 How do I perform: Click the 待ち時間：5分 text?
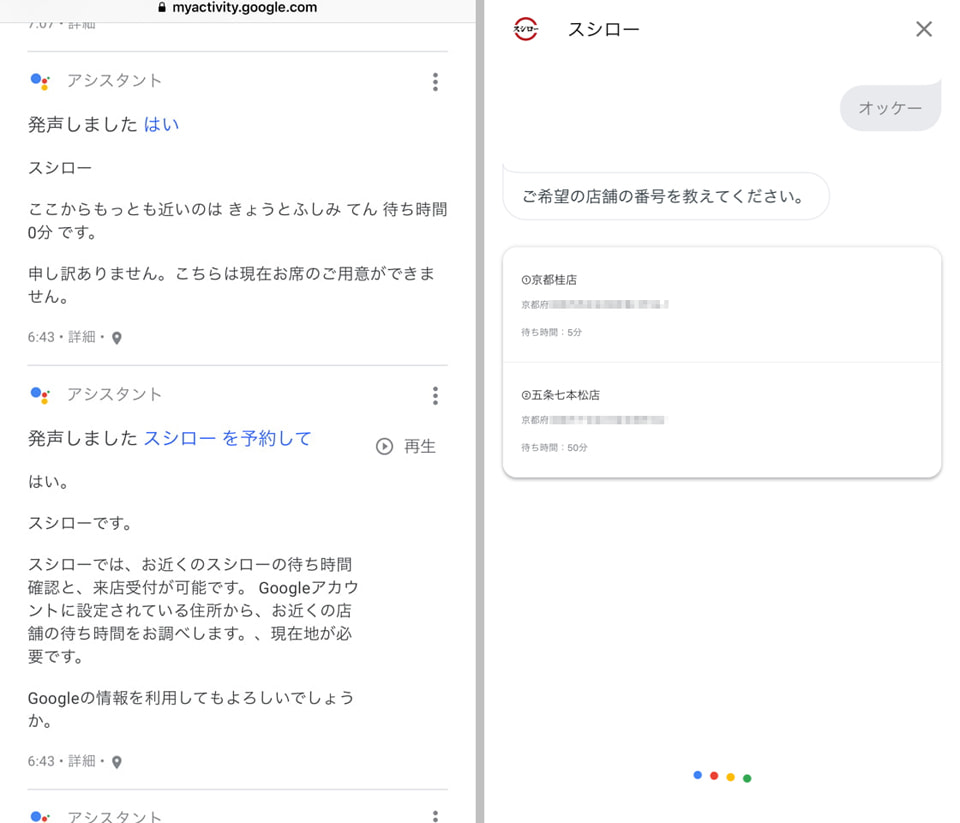551,332
